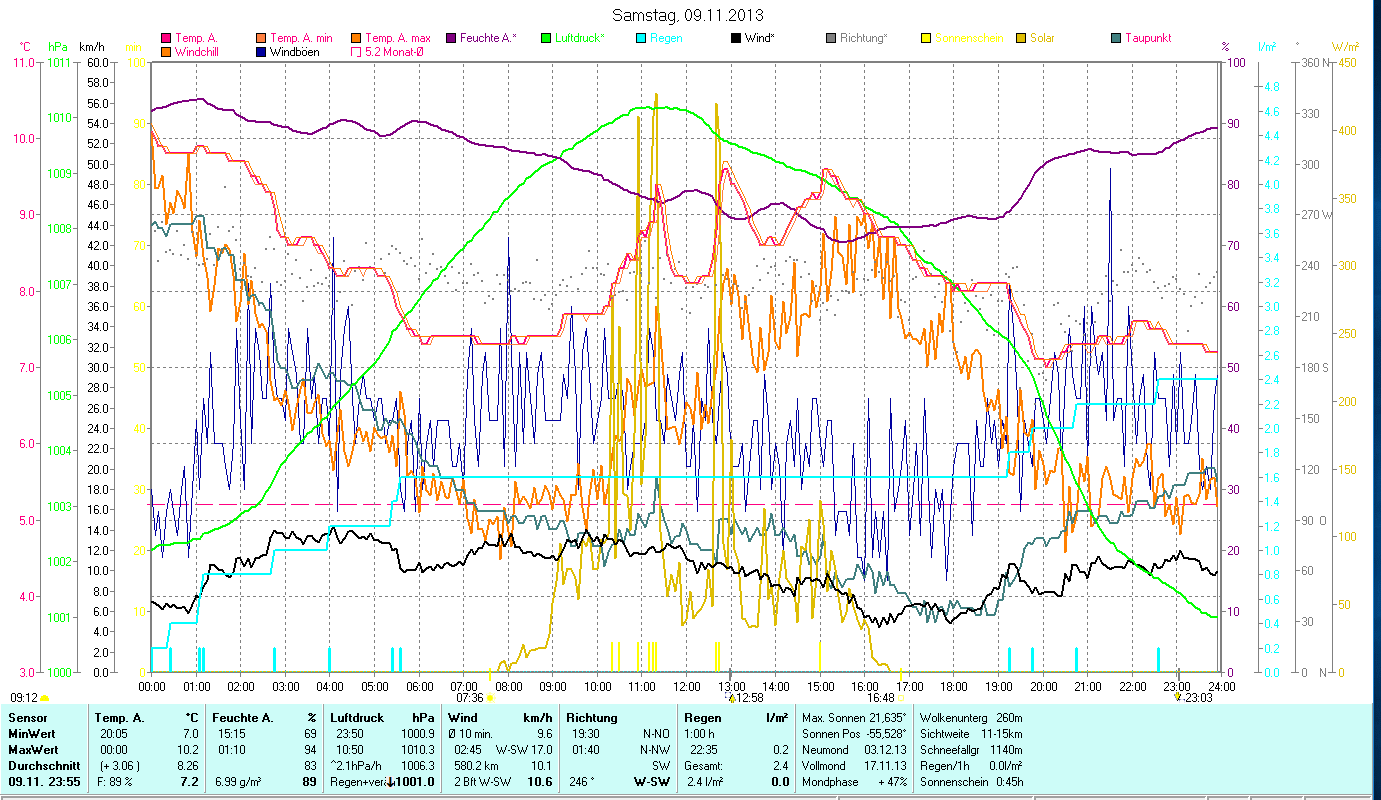Click the 24:00 time axis label
This screenshot has height=800, width=1381.
[x=1221, y=686]
